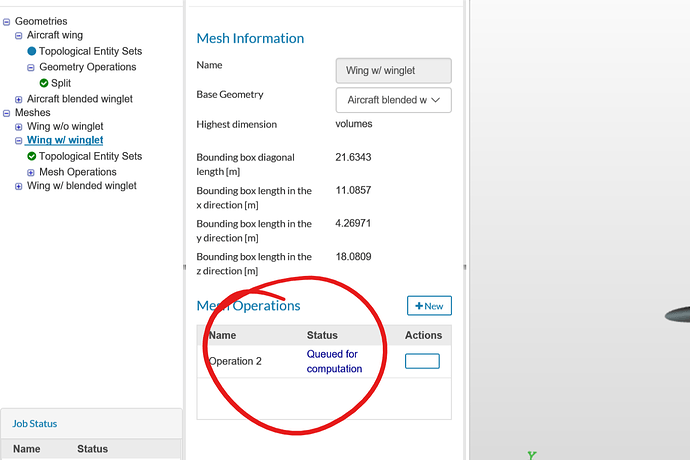Open Topological Entity Sets under Wing w/ winglet
Viewport: 690px width, 460px height.
pyautogui.click(x=90, y=156)
